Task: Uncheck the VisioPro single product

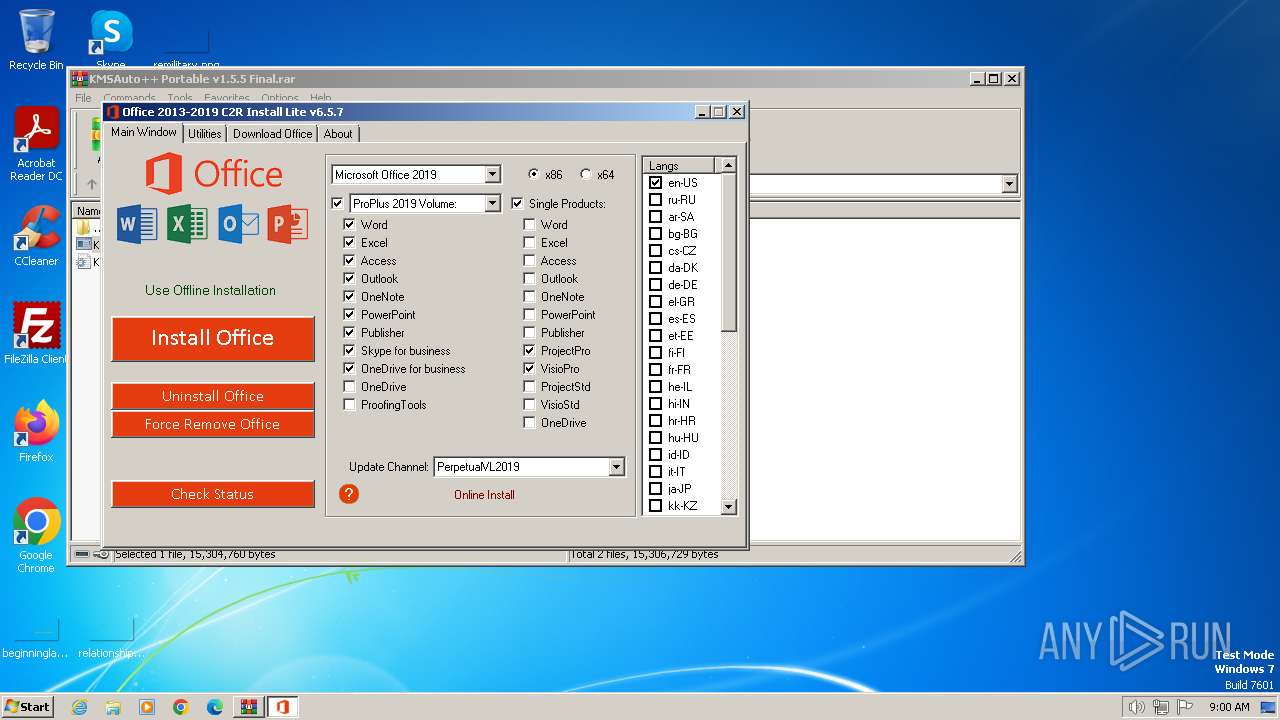Action: [x=529, y=369]
